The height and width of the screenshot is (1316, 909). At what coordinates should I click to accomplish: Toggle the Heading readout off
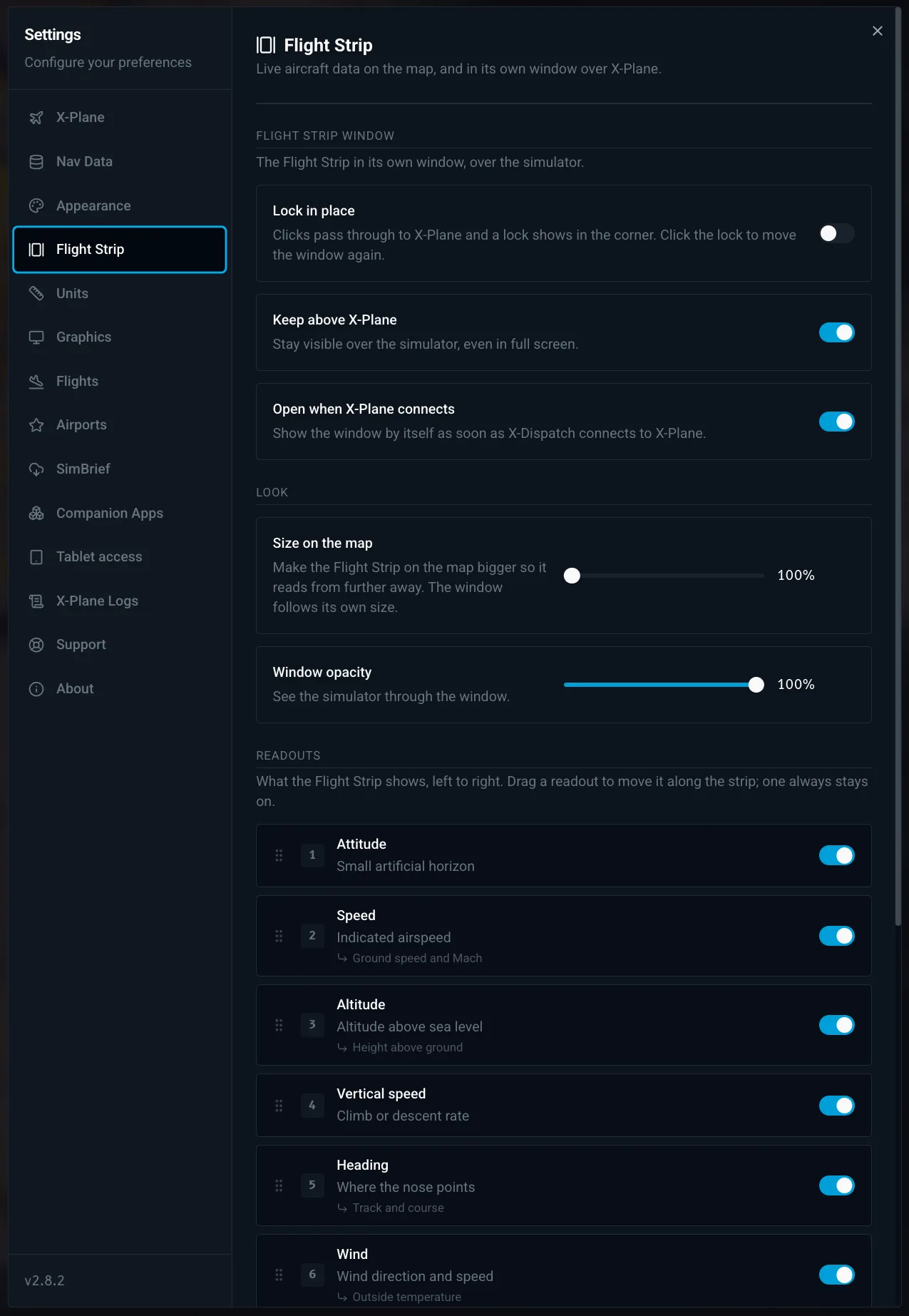click(x=837, y=1185)
